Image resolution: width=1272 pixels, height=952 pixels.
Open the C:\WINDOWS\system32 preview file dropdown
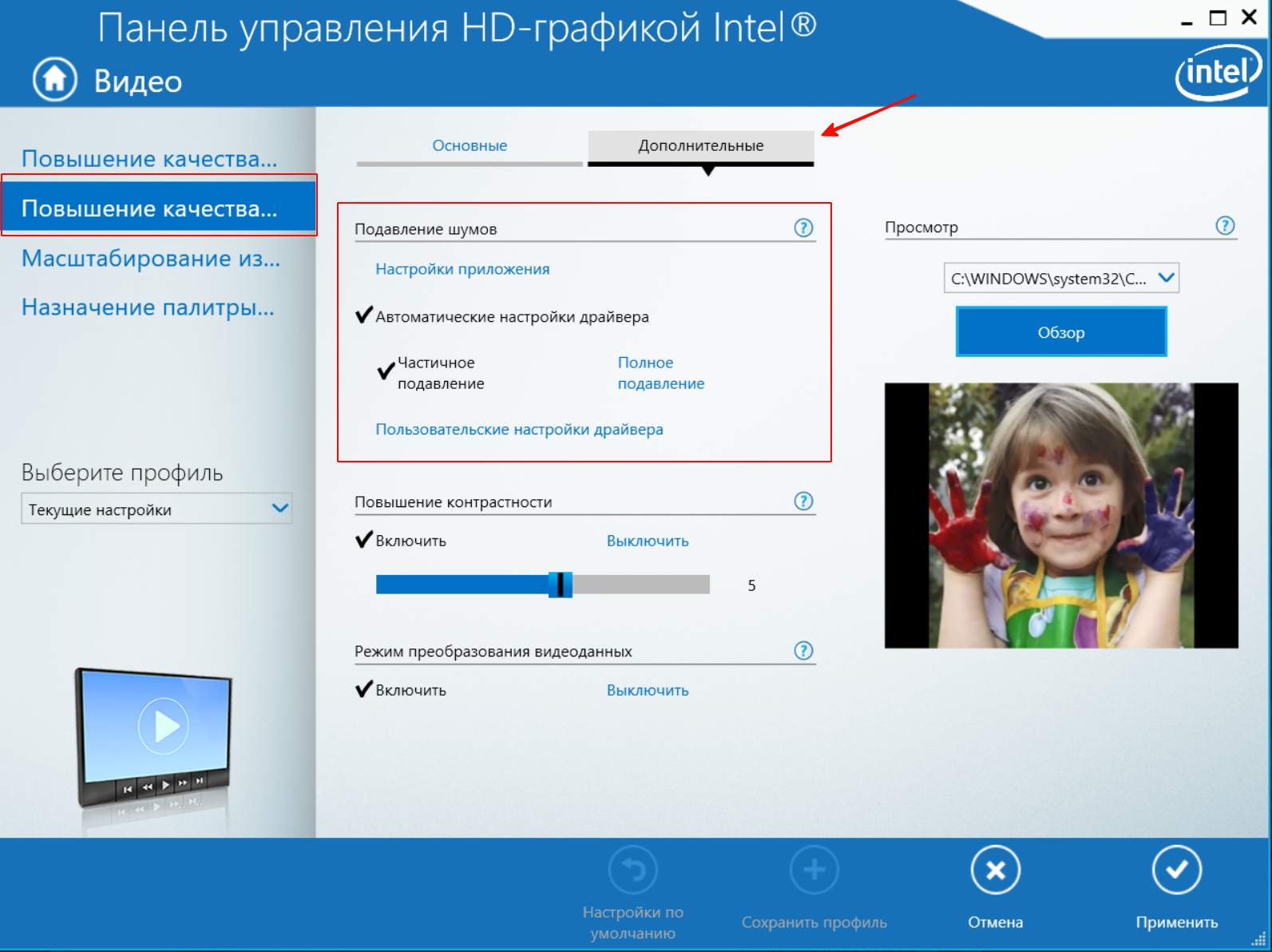click(1061, 278)
